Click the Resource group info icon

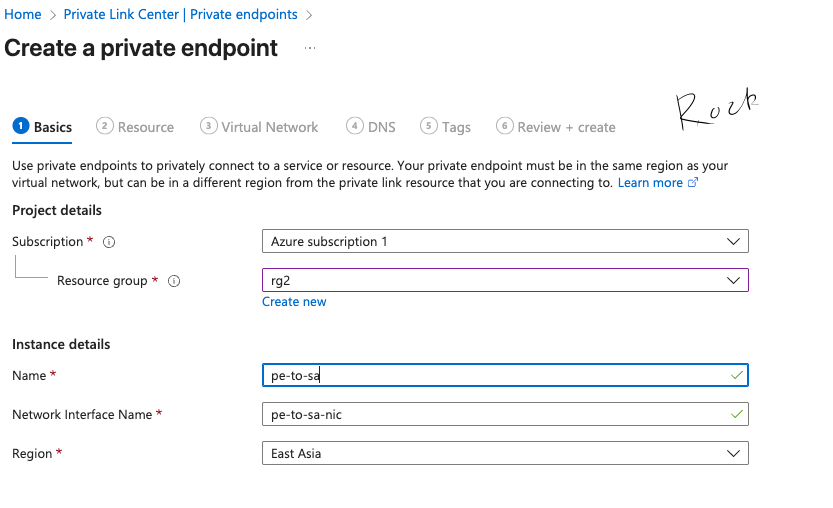point(174,281)
